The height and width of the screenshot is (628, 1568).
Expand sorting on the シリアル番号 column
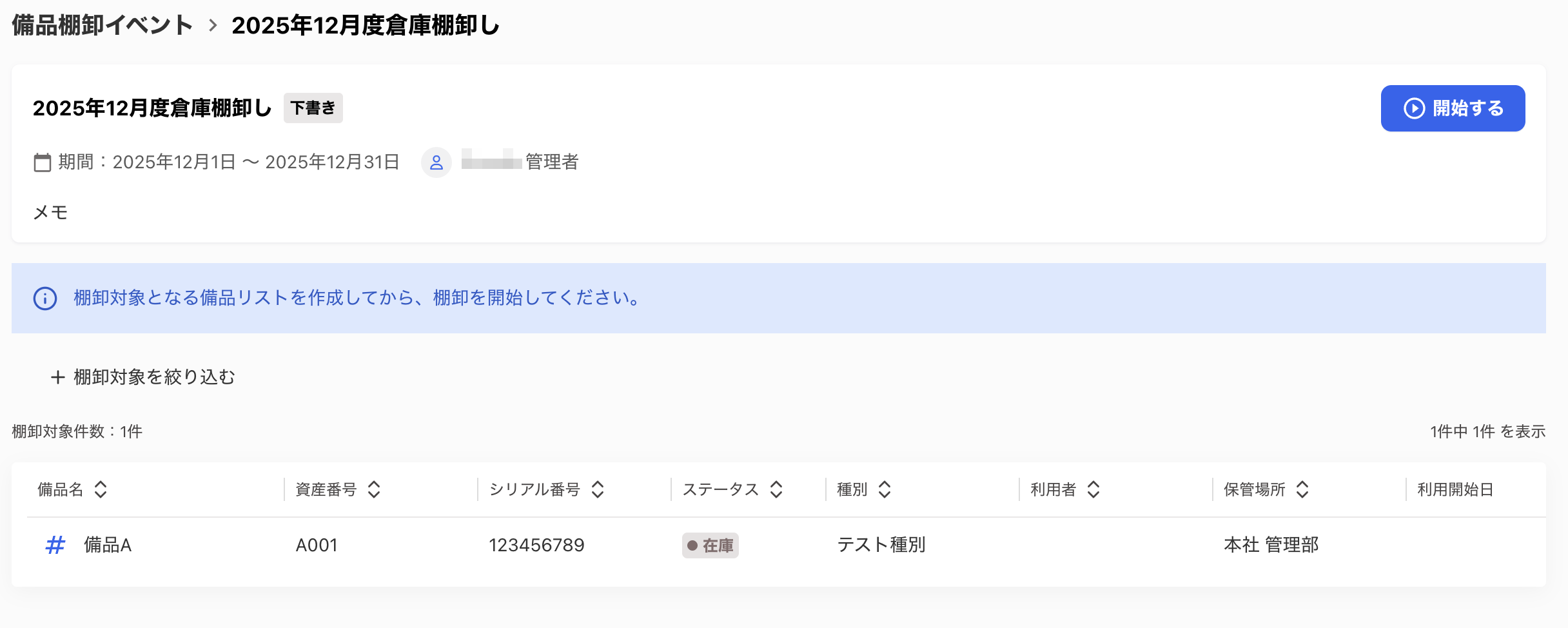click(598, 490)
